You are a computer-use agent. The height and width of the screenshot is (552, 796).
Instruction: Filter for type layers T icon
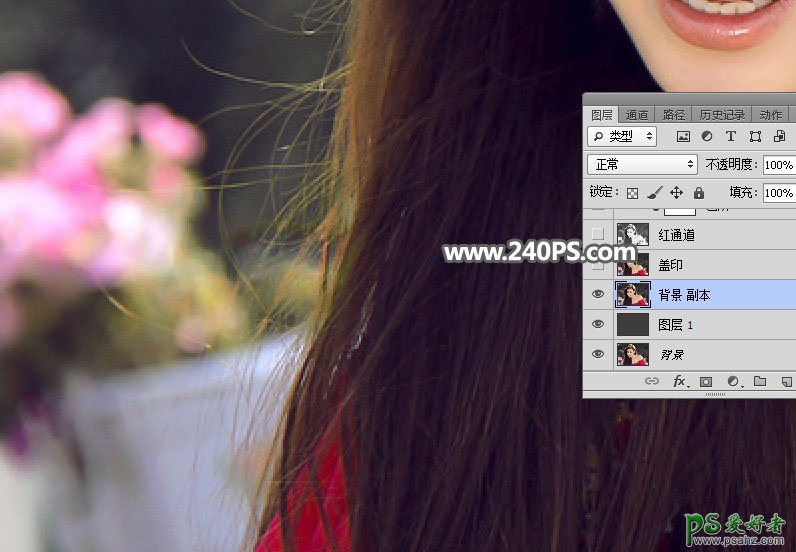(731, 136)
